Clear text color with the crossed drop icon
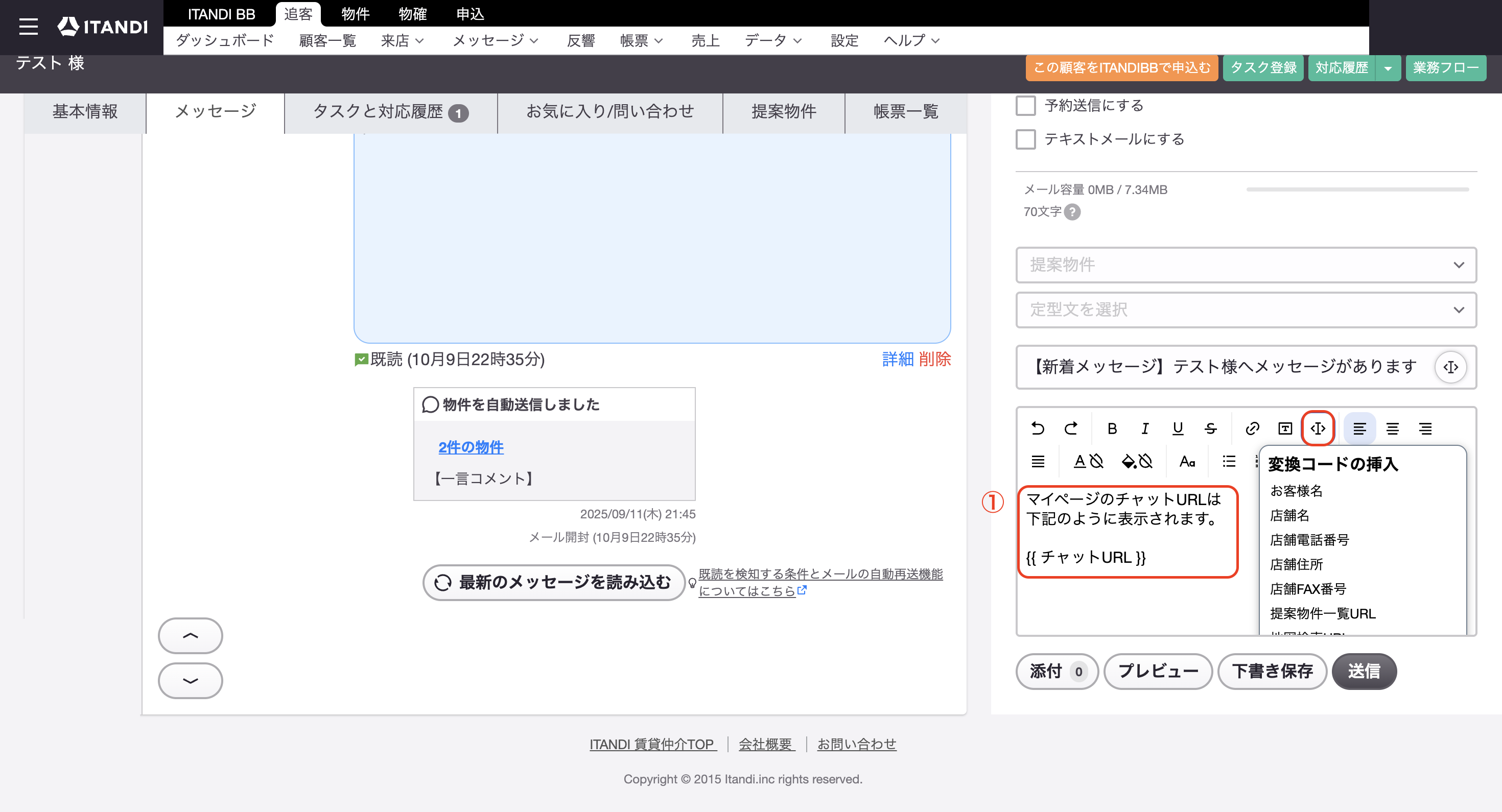 click(1097, 462)
